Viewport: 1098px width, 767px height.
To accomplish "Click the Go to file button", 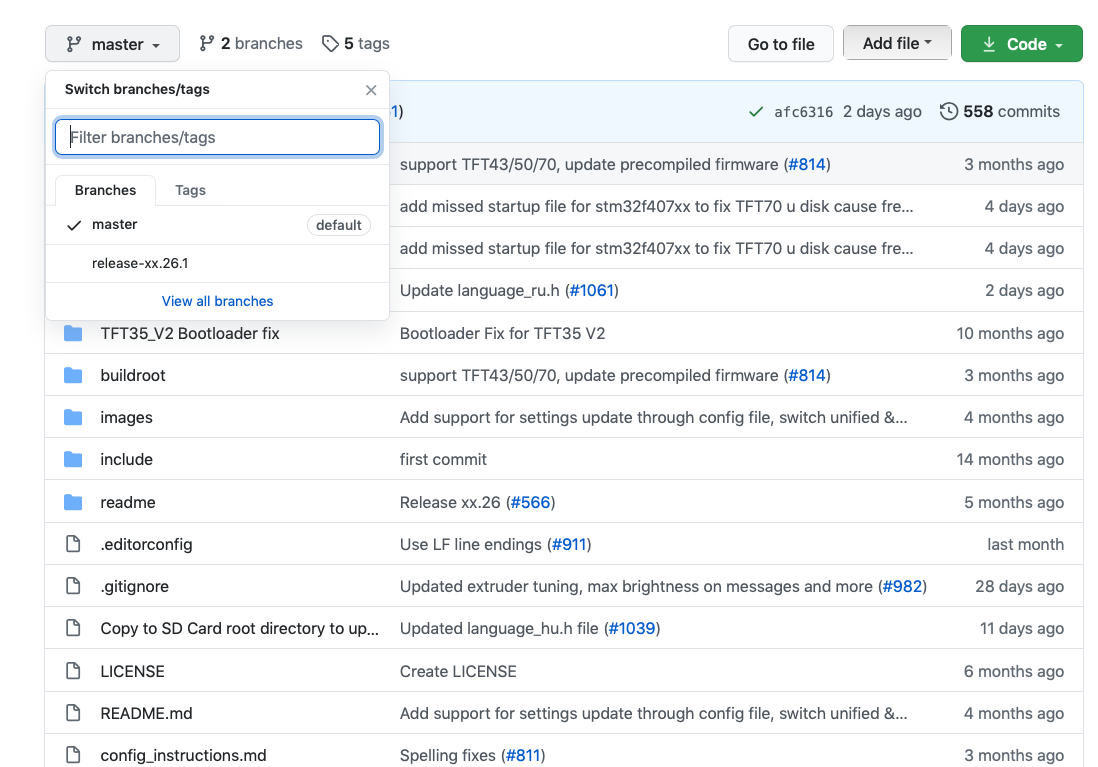I will tap(781, 44).
